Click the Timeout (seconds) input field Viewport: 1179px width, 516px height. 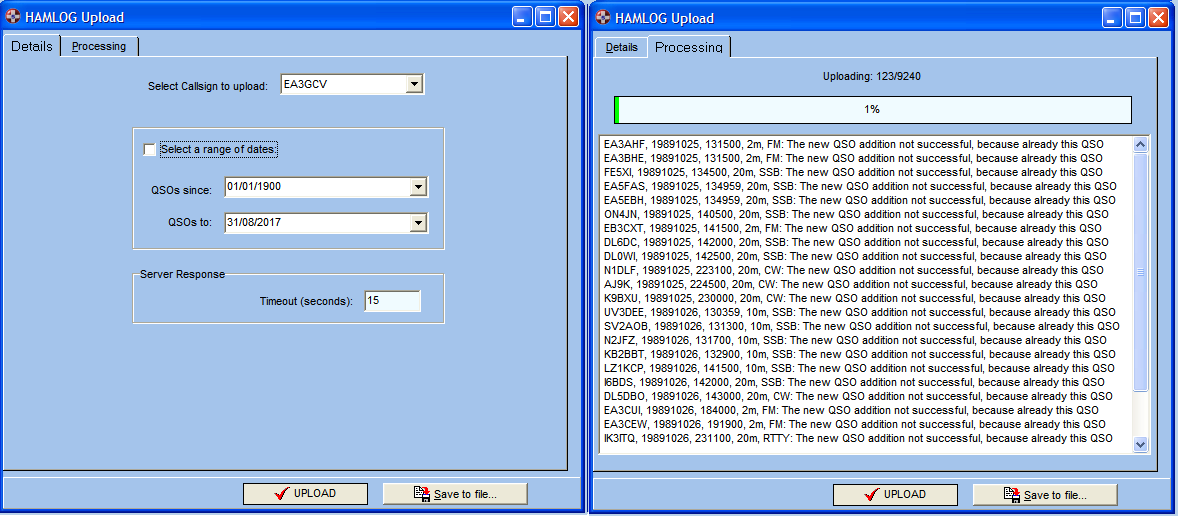pyautogui.click(x=392, y=301)
